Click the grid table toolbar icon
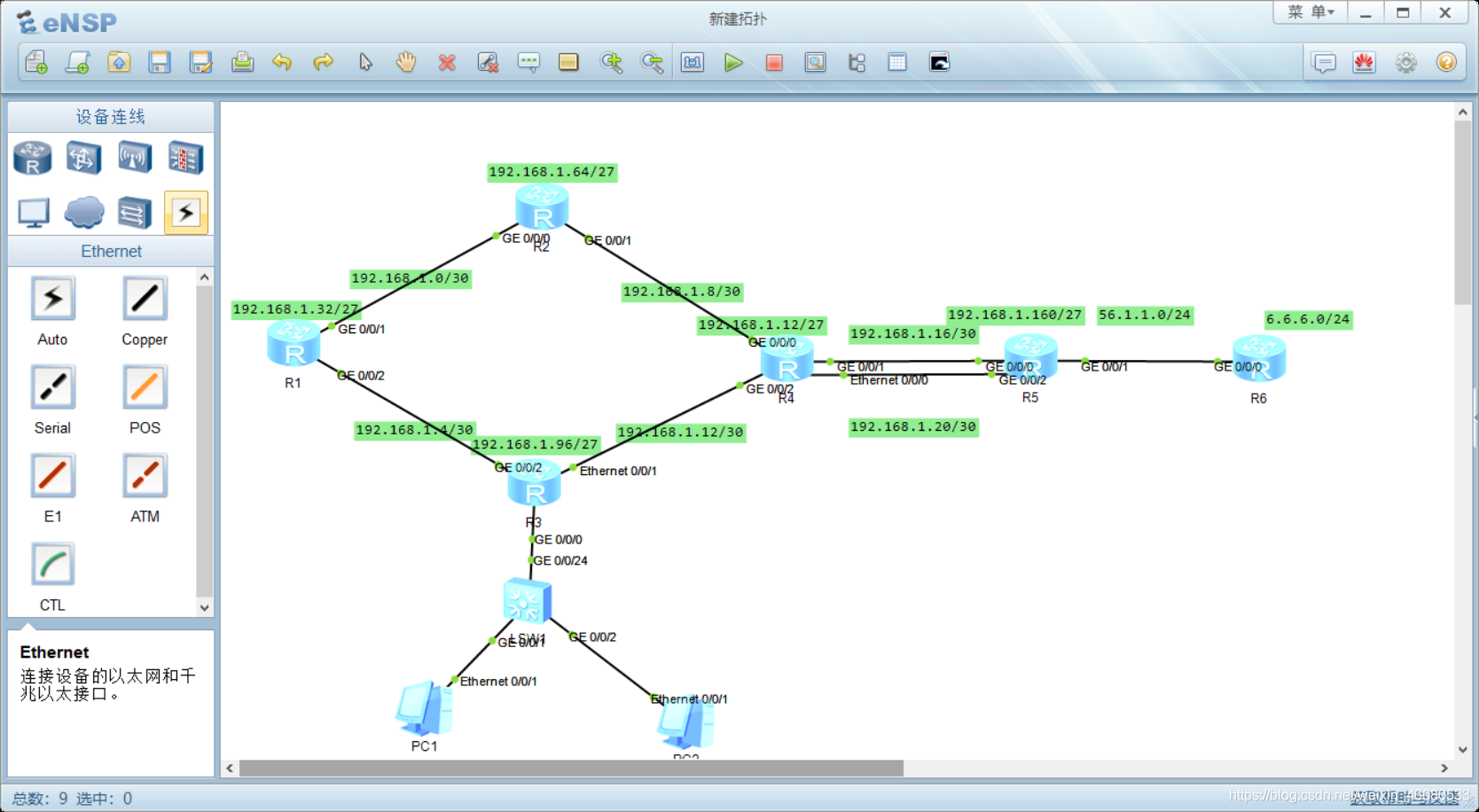Image resolution: width=1479 pixels, height=812 pixels. pos(897,62)
